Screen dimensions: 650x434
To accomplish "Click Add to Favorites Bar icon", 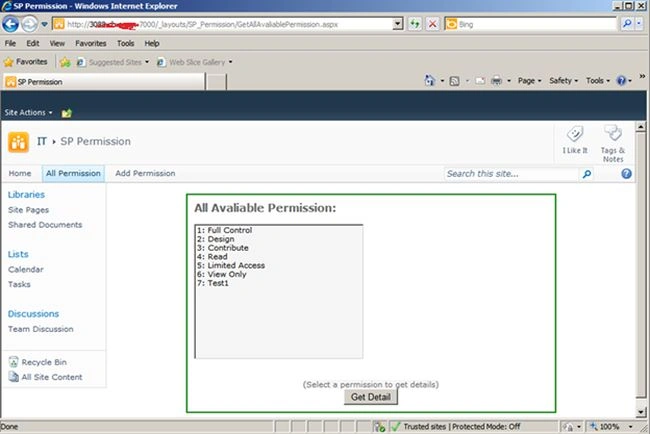I will pyautogui.click(x=65, y=62).
